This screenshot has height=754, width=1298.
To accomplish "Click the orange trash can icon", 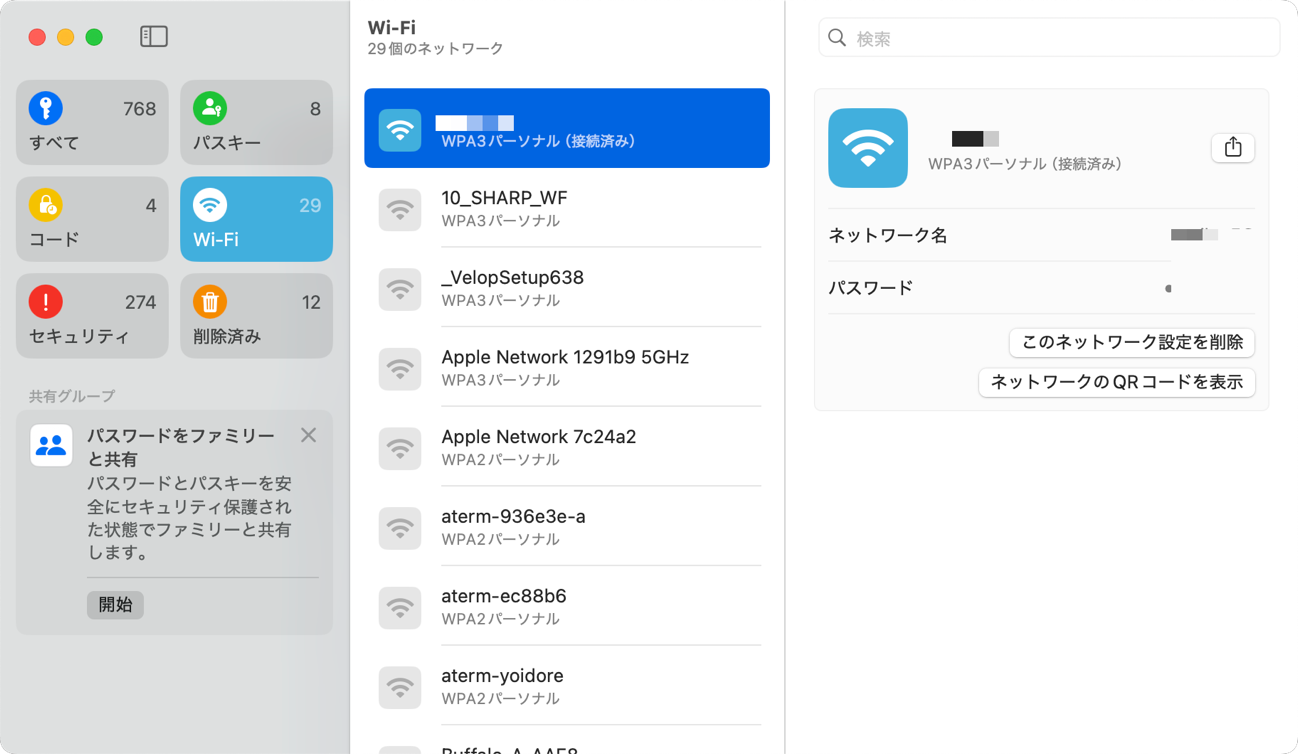I will [210, 301].
